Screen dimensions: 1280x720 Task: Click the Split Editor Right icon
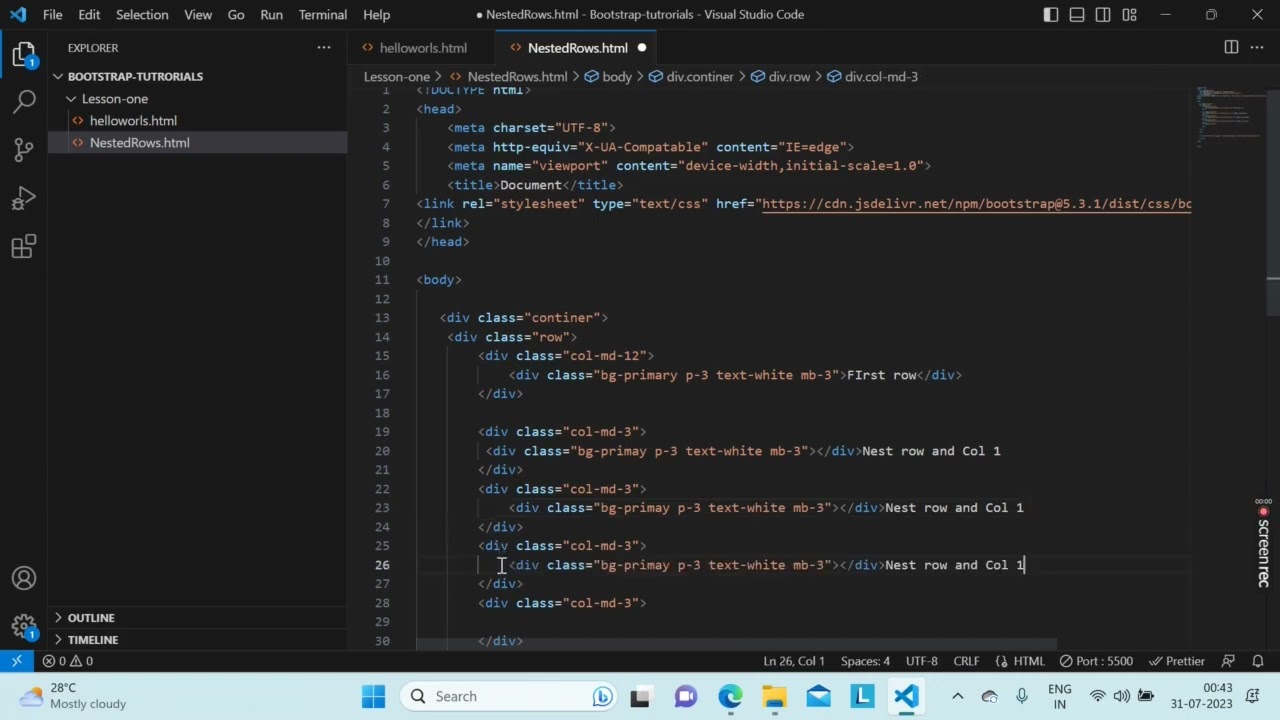[x=1231, y=47]
